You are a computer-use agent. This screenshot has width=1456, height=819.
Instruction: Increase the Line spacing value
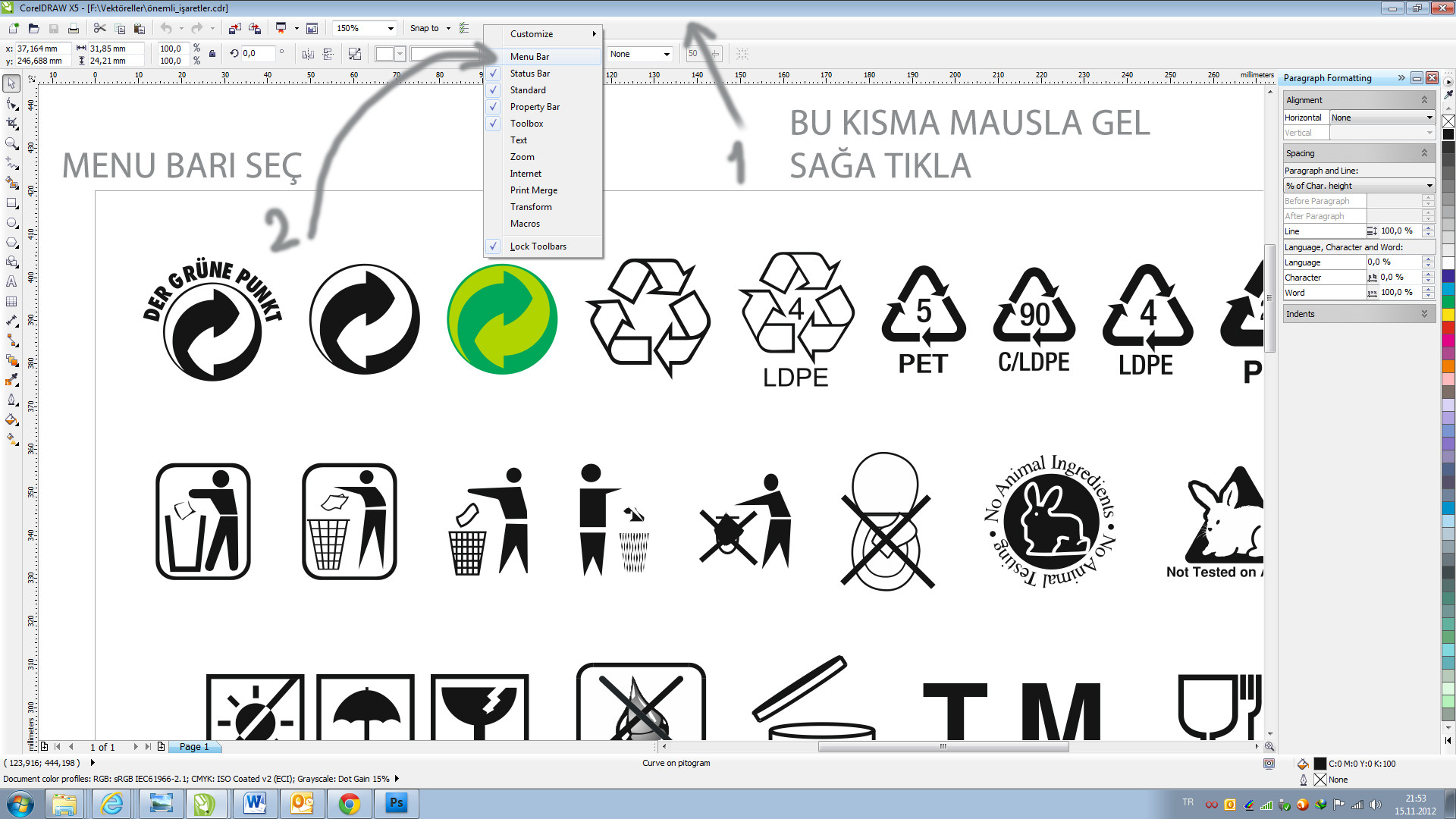pyautogui.click(x=1428, y=227)
